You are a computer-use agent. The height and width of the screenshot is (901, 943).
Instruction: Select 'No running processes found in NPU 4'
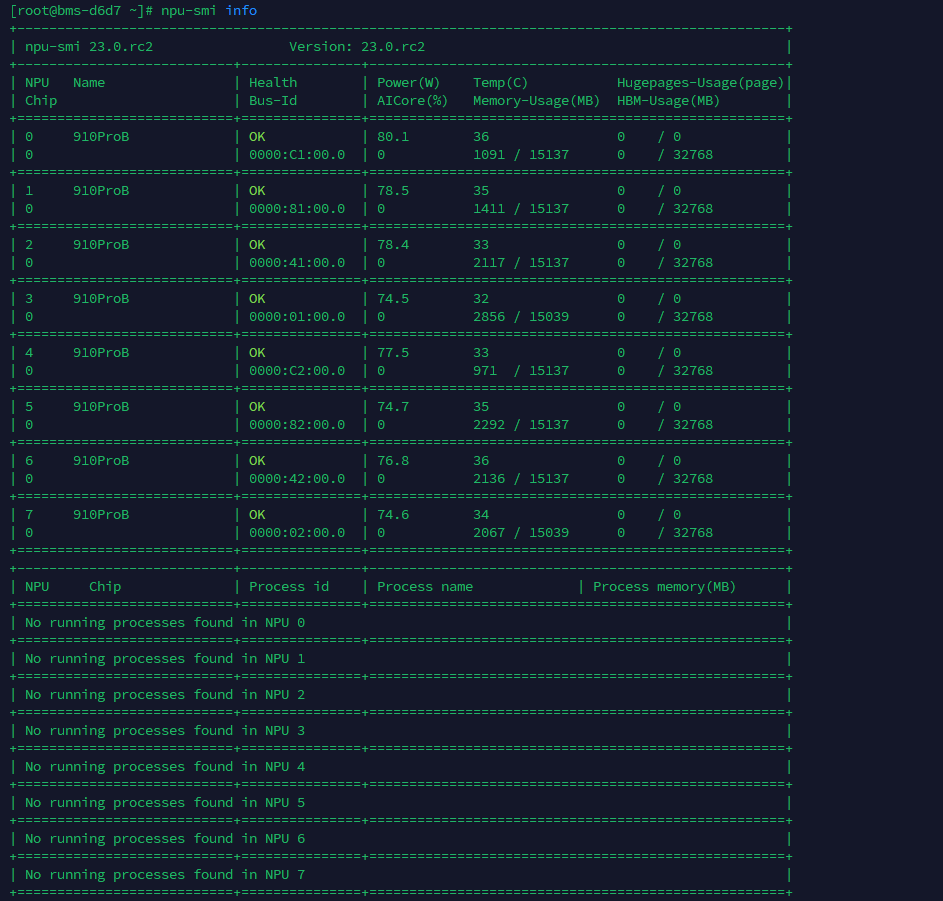[165, 767]
